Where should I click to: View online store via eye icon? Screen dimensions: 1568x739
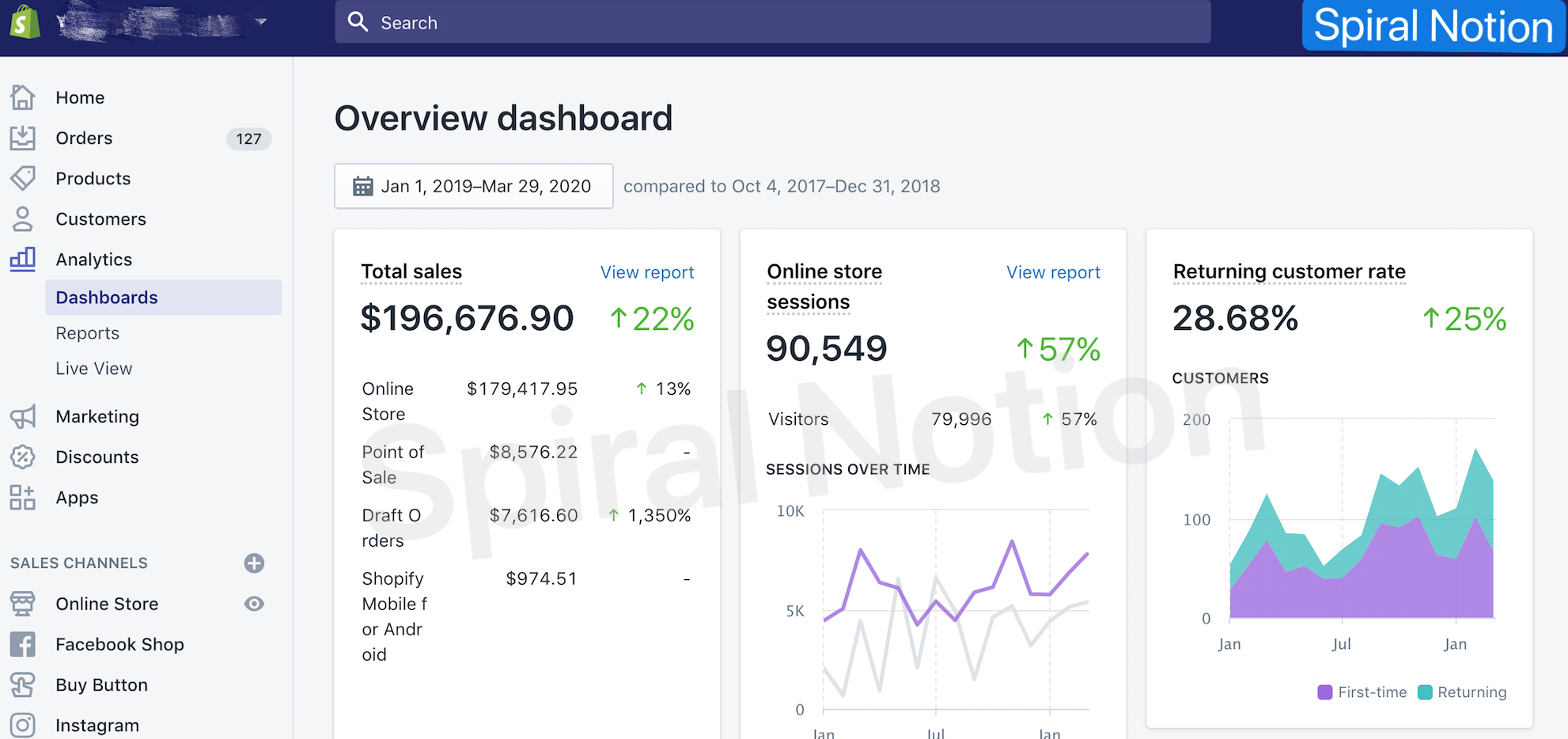coord(254,604)
